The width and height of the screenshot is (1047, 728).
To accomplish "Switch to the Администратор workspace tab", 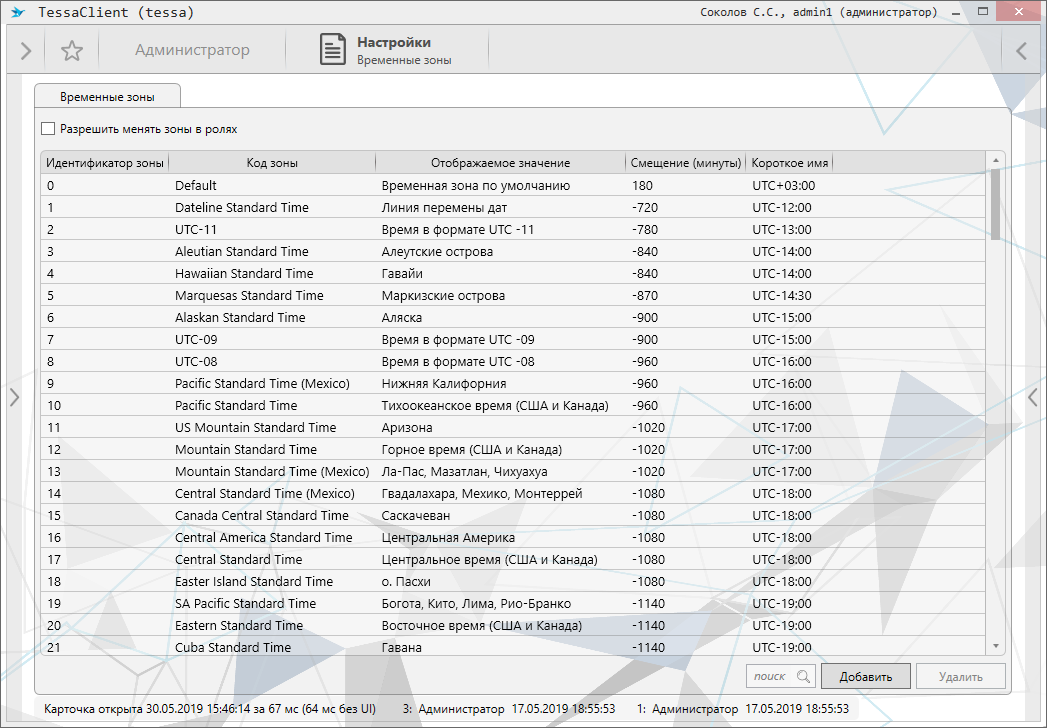I will click(x=192, y=50).
